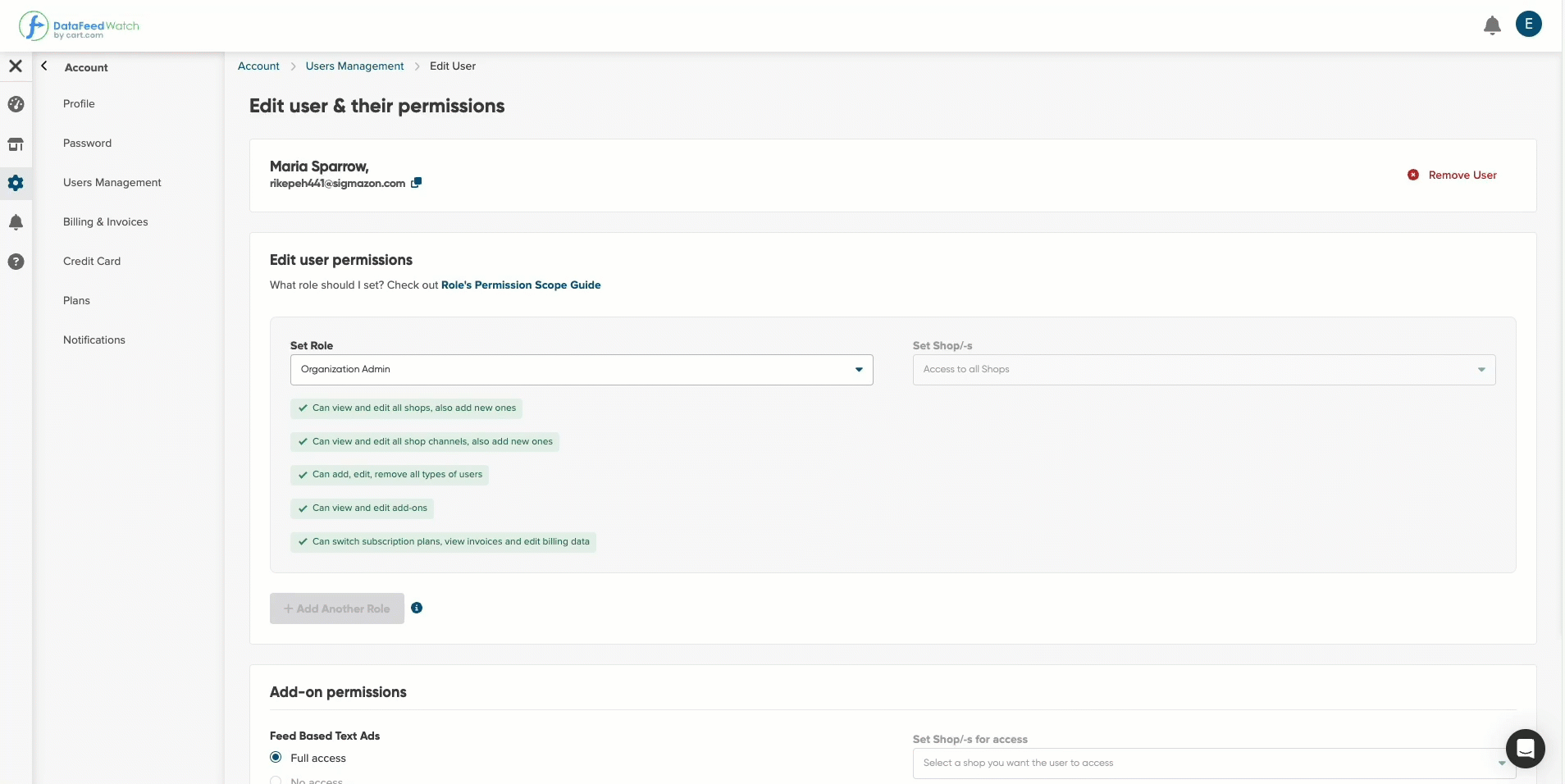Go to Billing & Invoices menu
1565x784 pixels.
(106, 222)
